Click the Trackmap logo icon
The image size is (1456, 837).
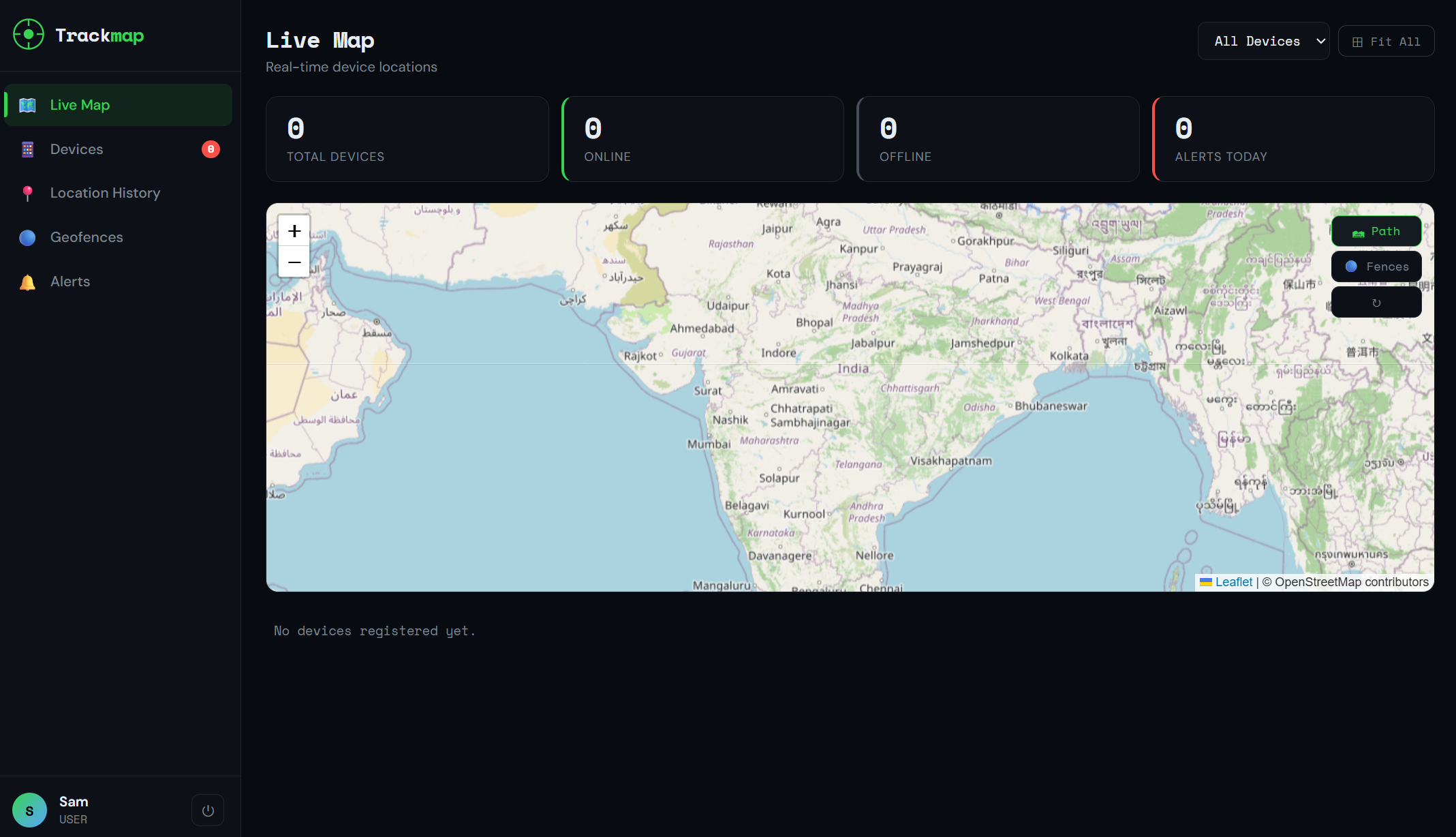pyautogui.click(x=29, y=34)
